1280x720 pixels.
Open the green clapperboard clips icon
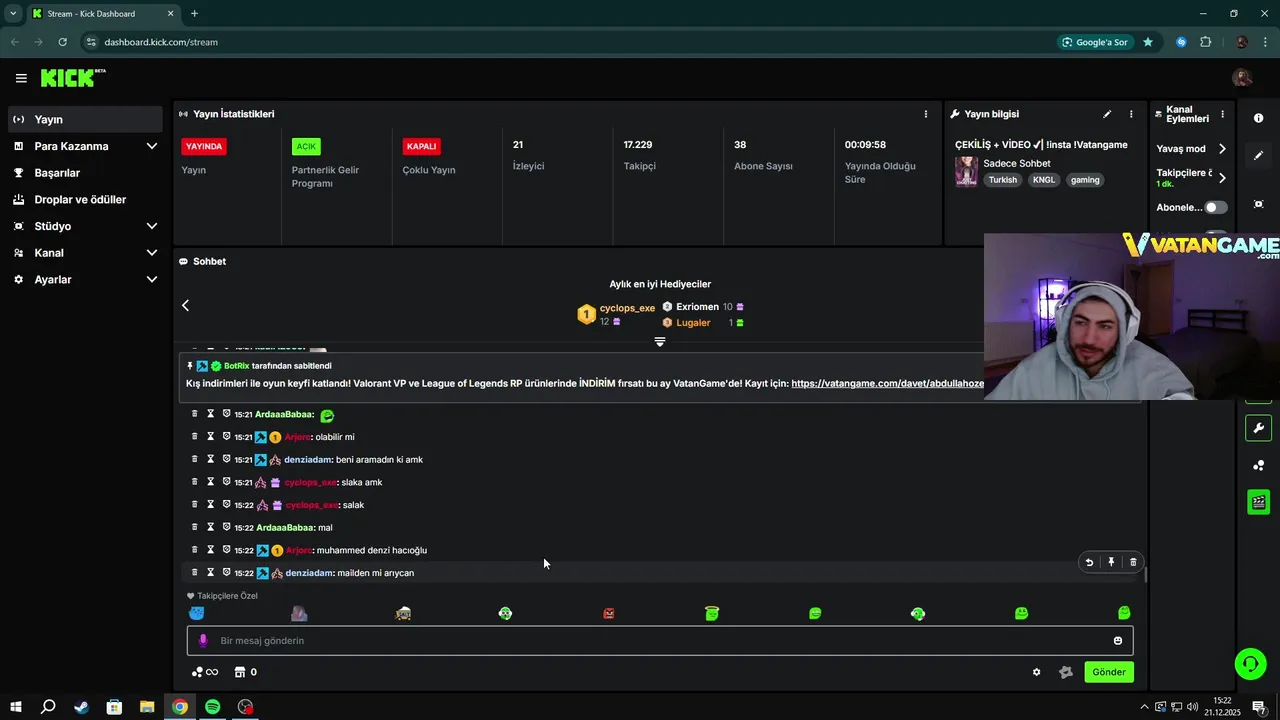pyautogui.click(x=1258, y=502)
